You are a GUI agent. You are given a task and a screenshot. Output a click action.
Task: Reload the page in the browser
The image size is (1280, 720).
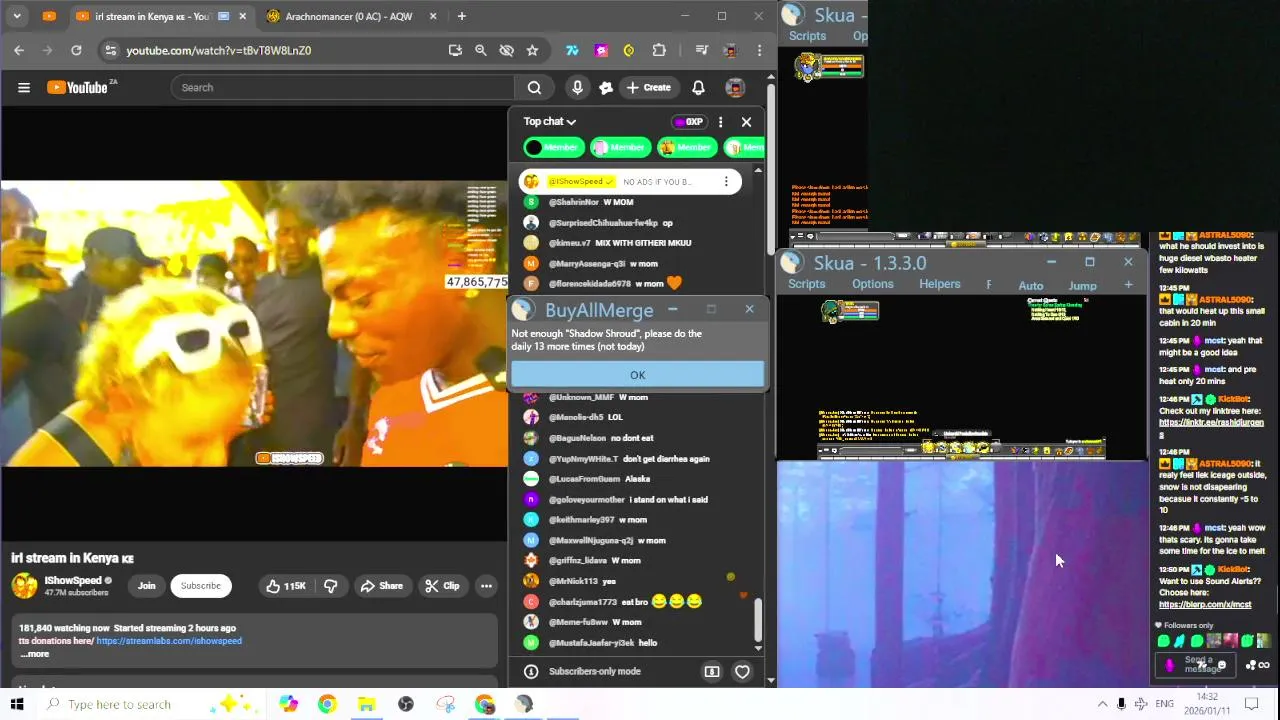[x=76, y=50]
